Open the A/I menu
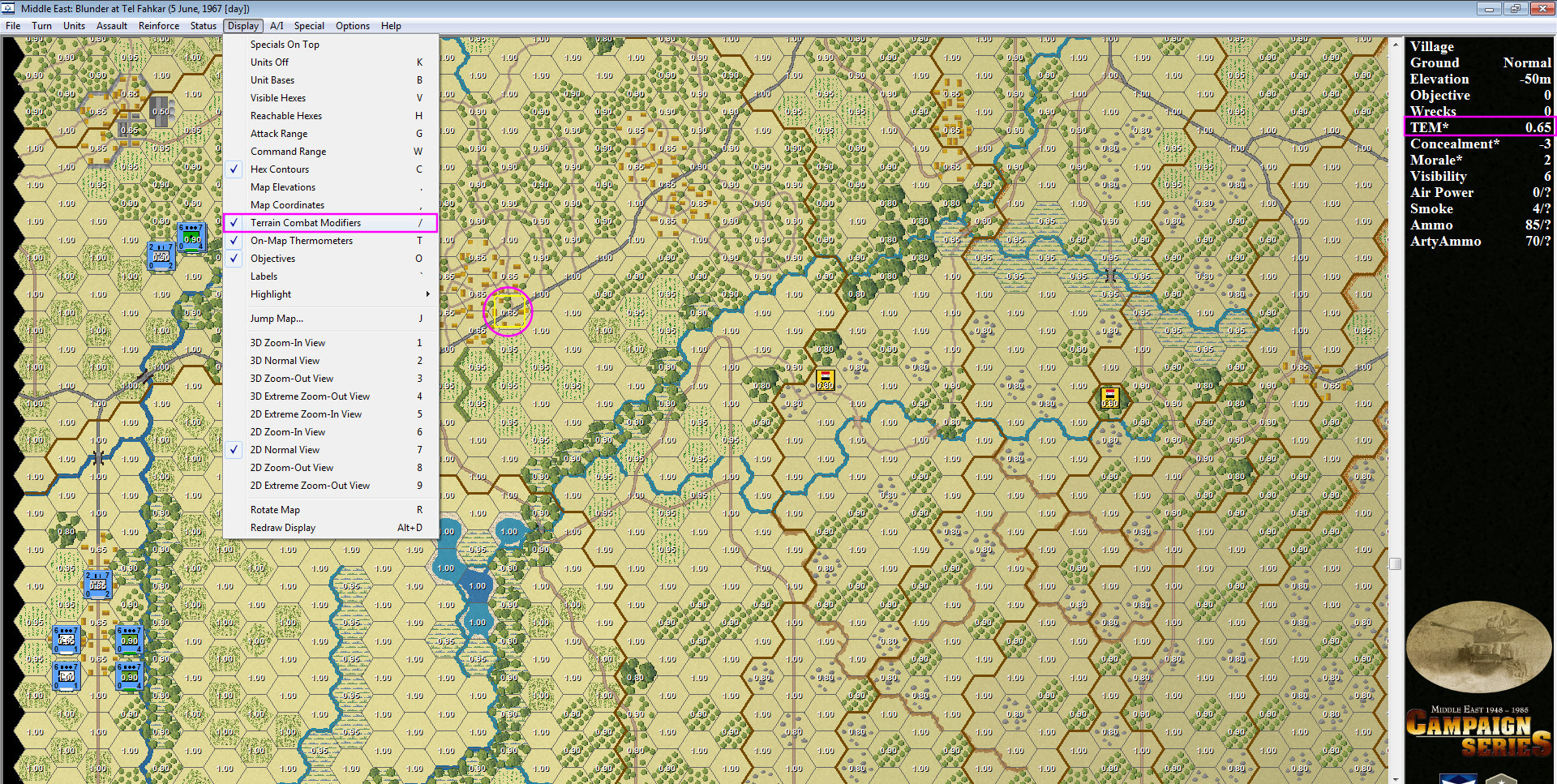Viewport: 1557px width, 784px height. [277, 26]
